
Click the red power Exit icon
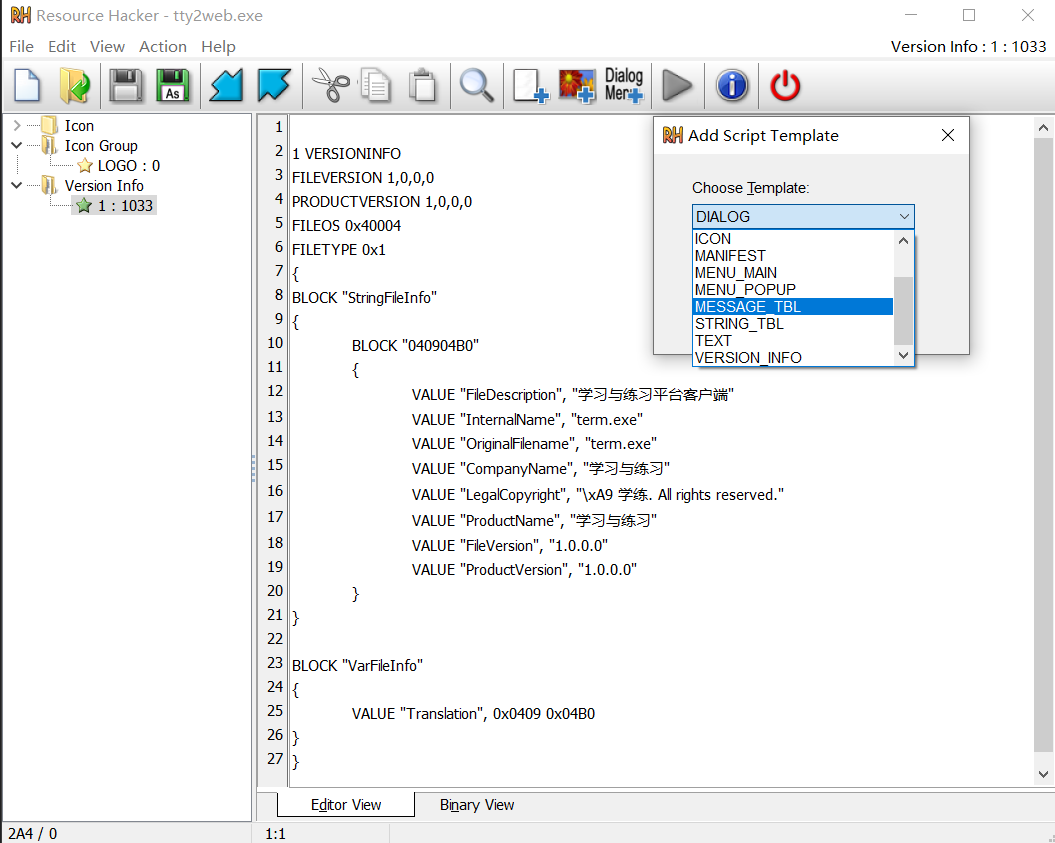(785, 86)
